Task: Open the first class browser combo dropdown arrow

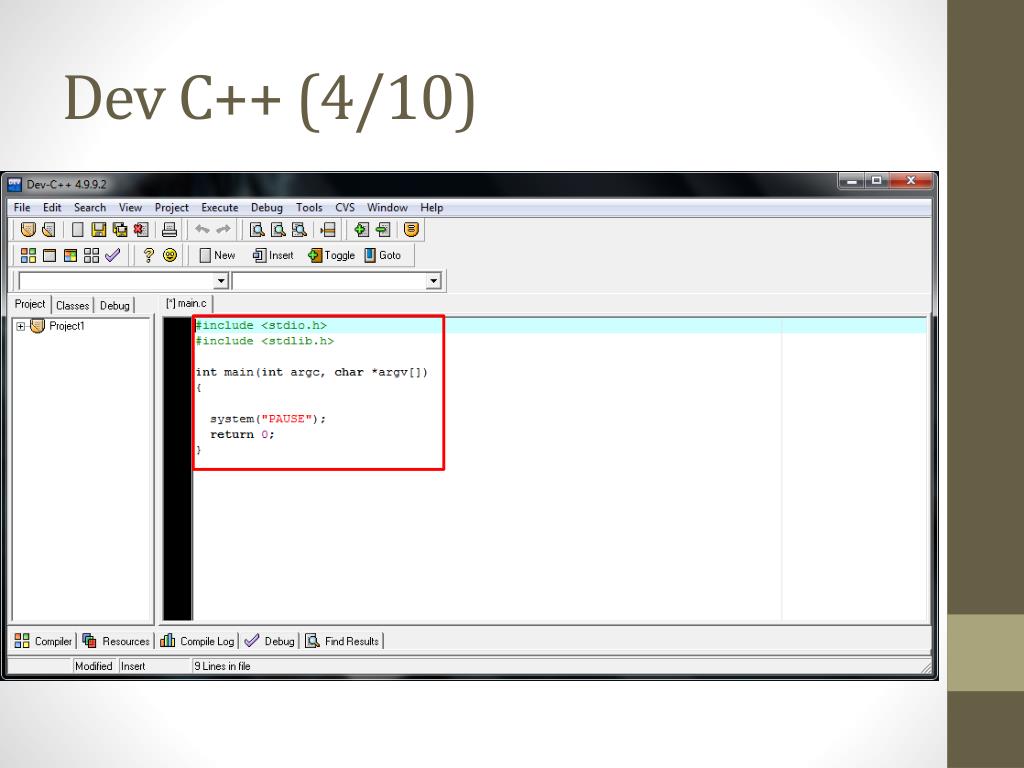Action: (221, 281)
